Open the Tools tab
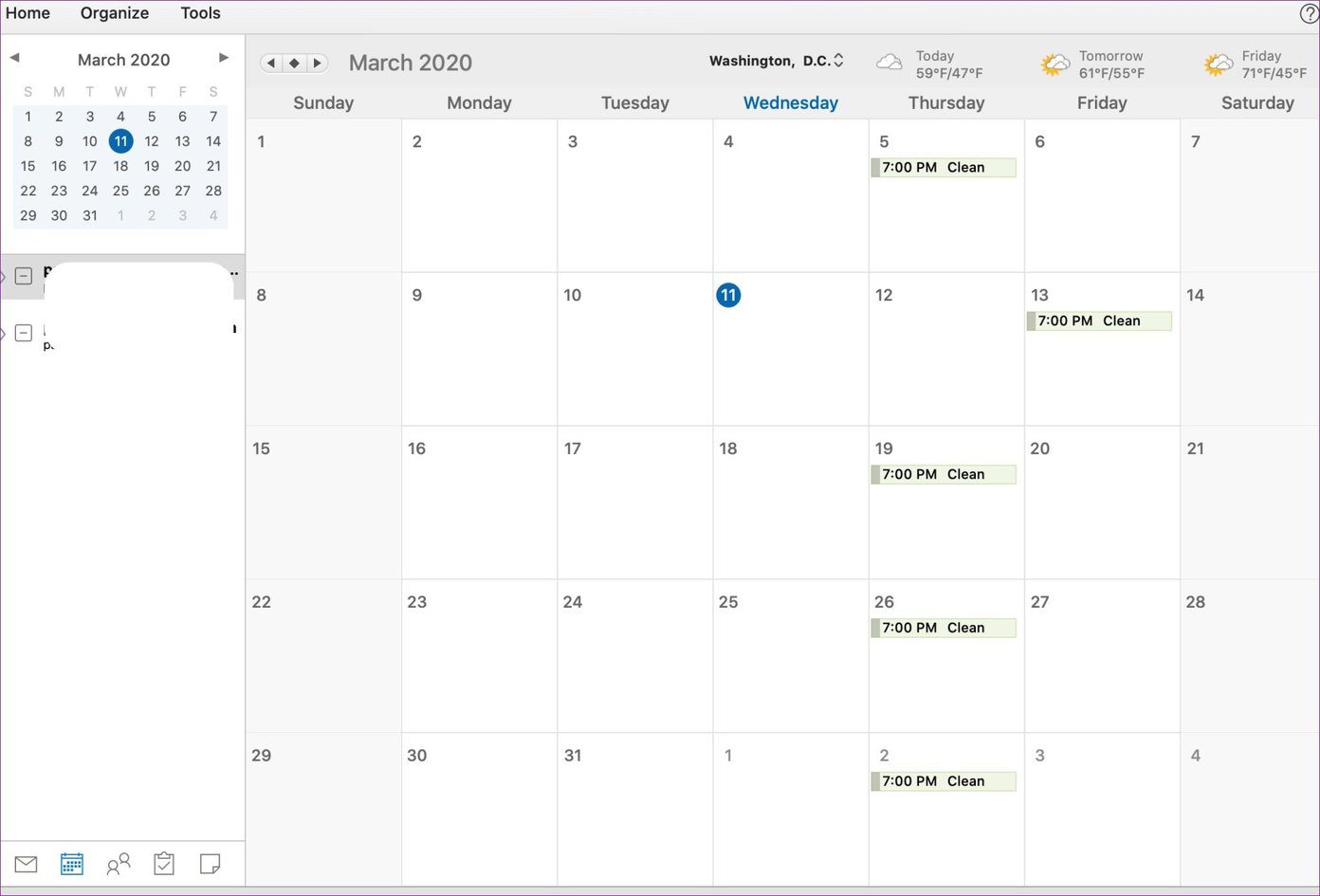Screen dimensions: 1320x896 (201, 13)
